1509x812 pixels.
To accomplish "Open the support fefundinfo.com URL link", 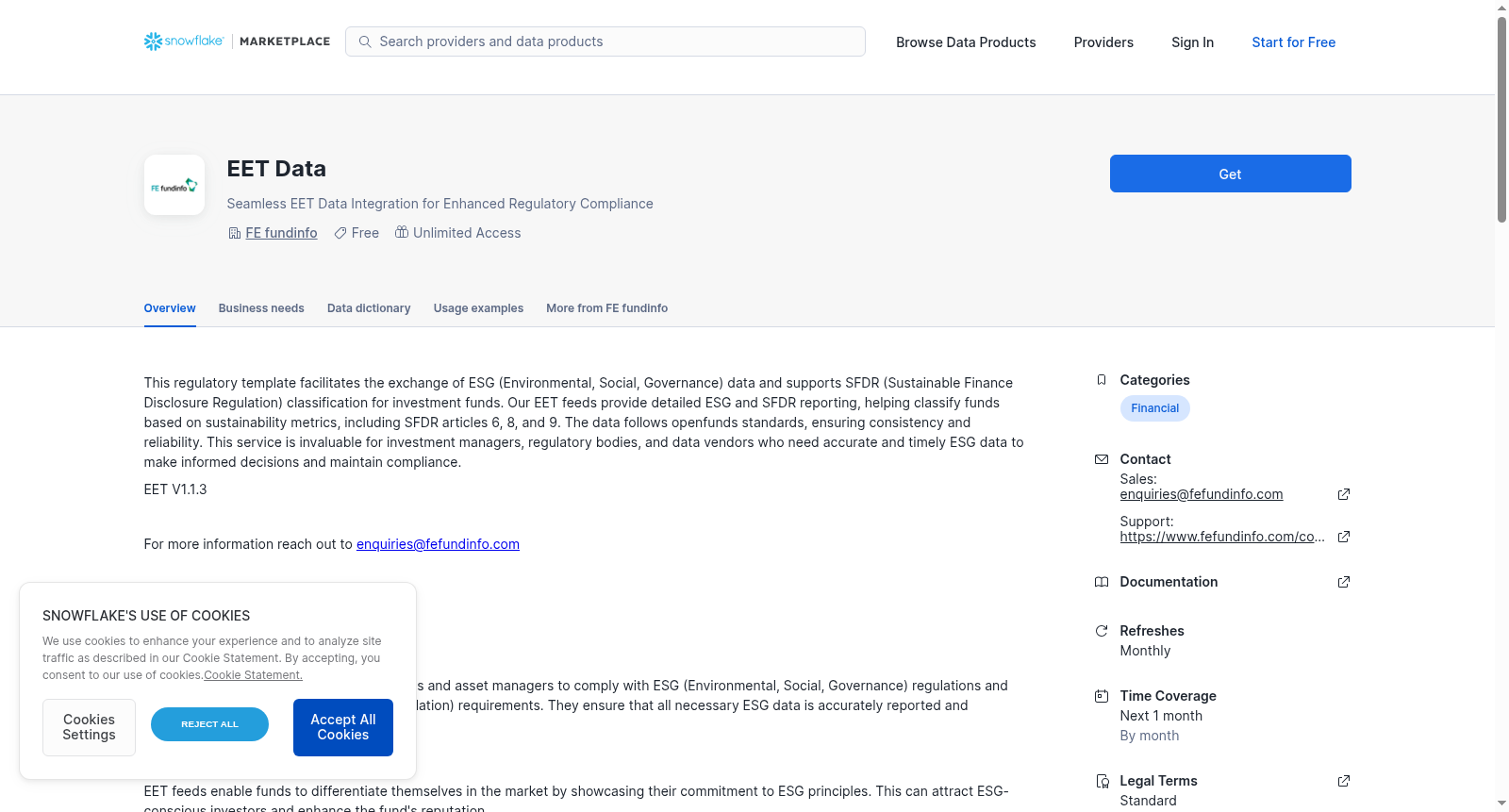I will click(1222, 537).
